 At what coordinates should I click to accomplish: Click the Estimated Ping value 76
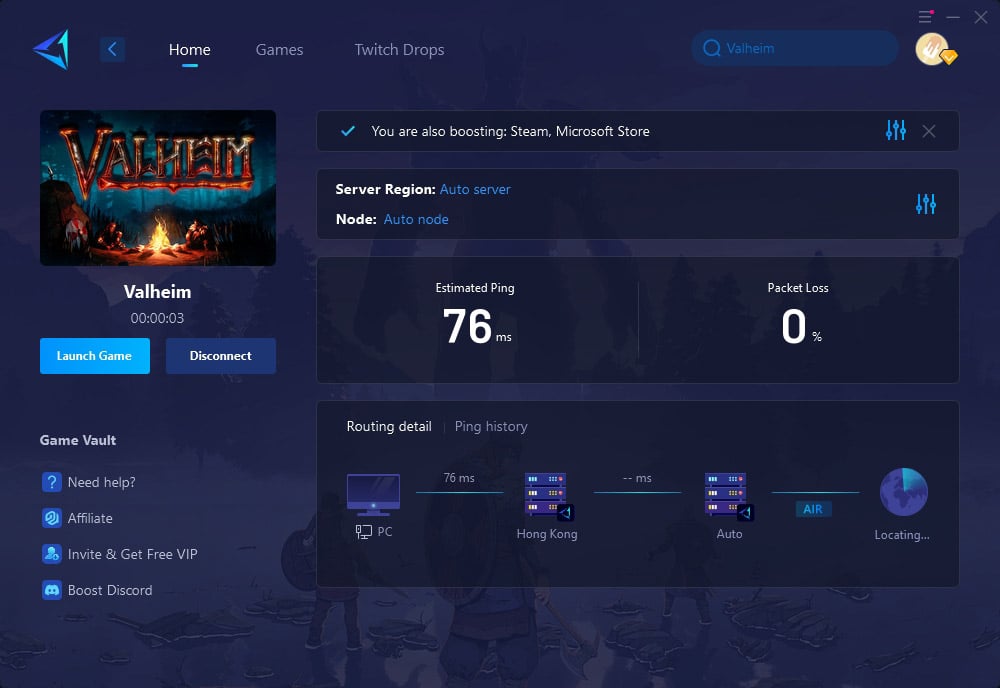[x=467, y=326]
